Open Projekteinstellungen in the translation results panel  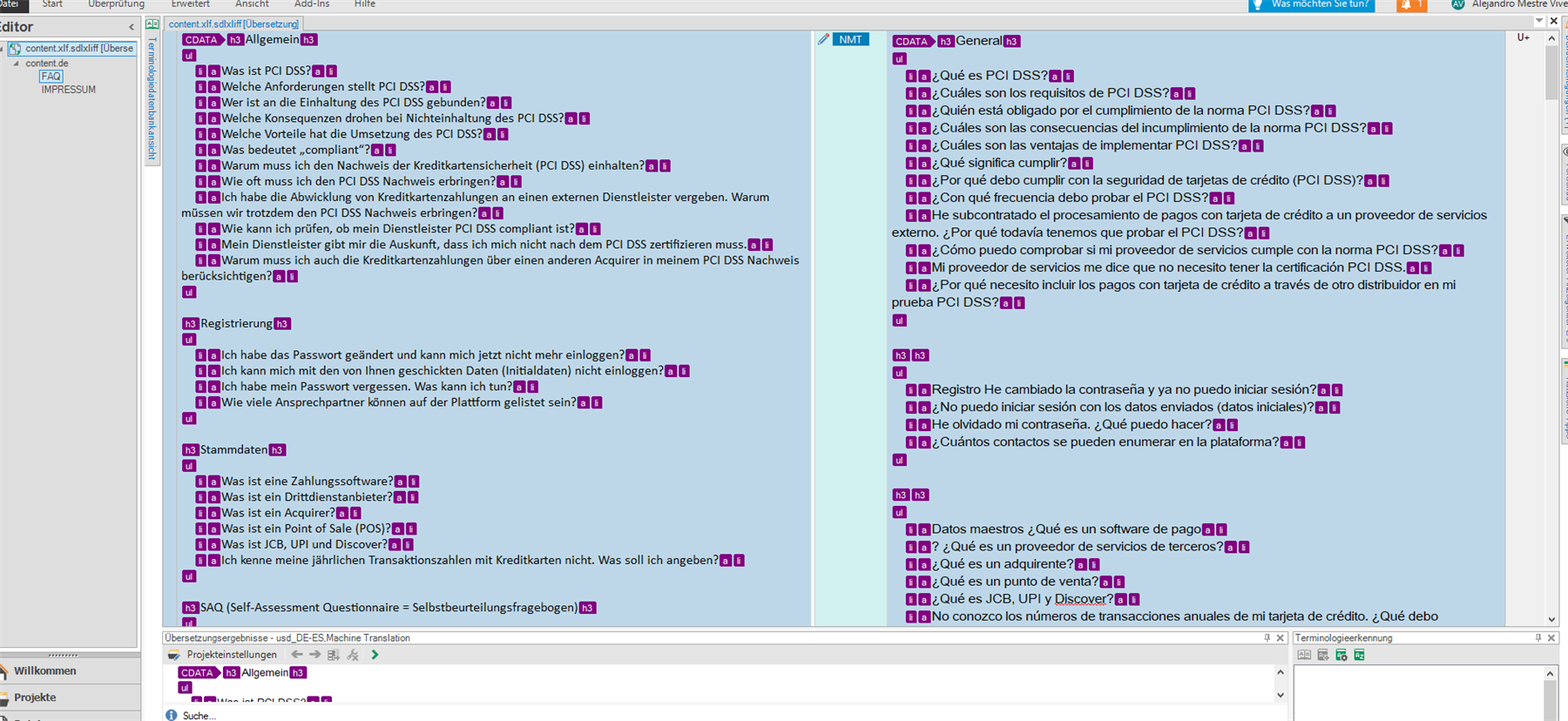(x=231, y=655)
